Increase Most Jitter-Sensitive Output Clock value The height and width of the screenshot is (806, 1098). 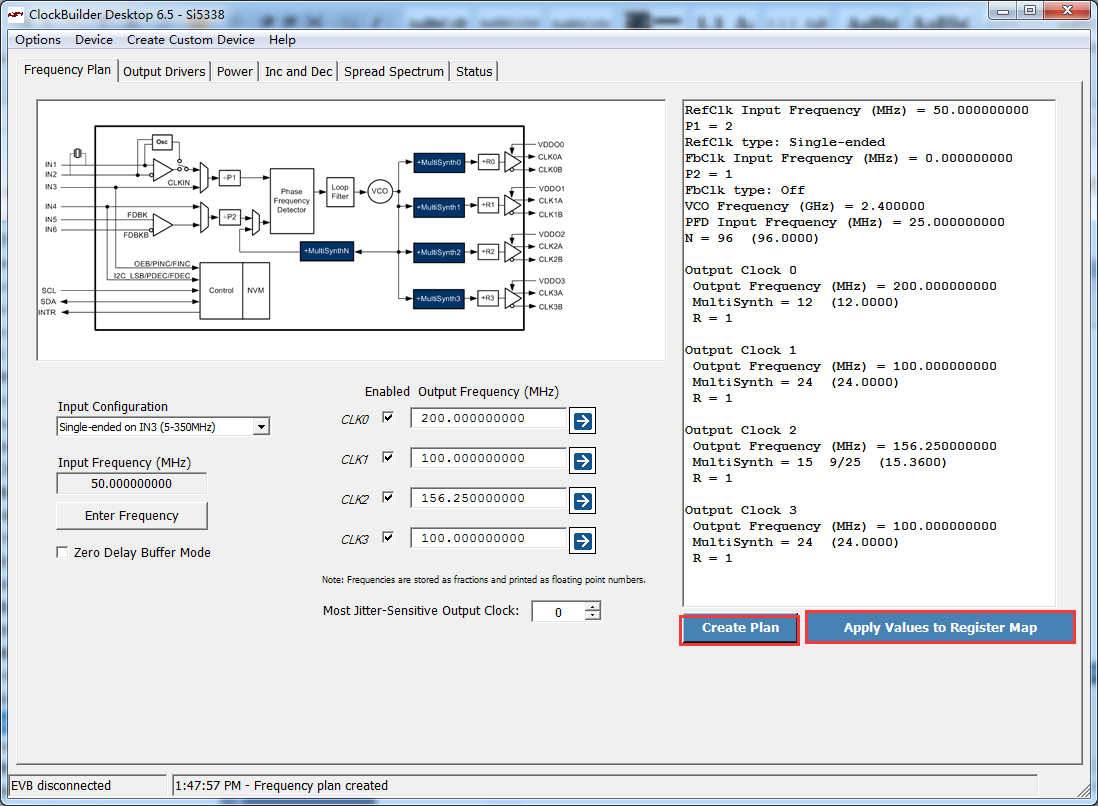[x=593, y=606]
